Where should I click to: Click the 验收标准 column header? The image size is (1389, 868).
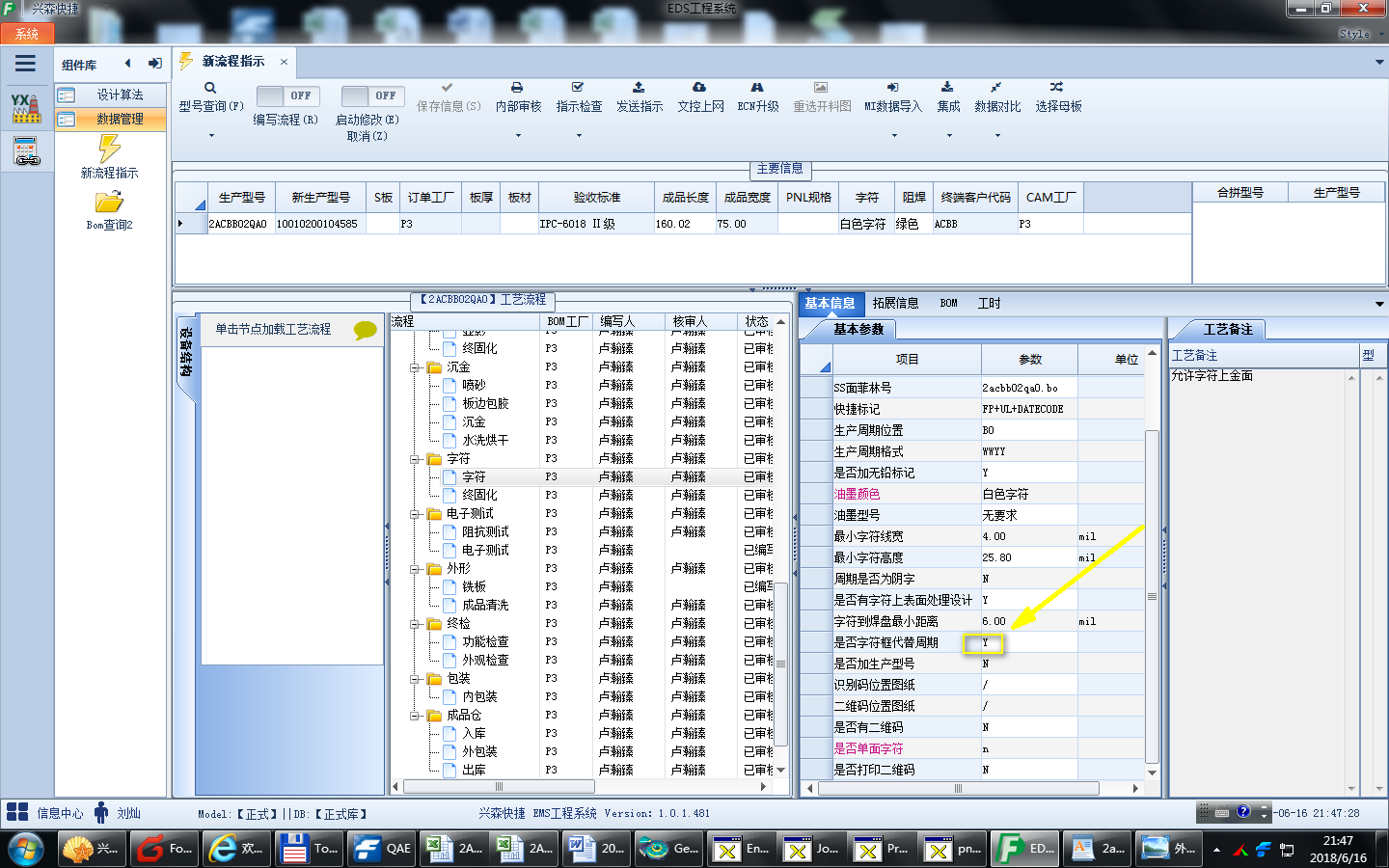click(x=596, y=197)
